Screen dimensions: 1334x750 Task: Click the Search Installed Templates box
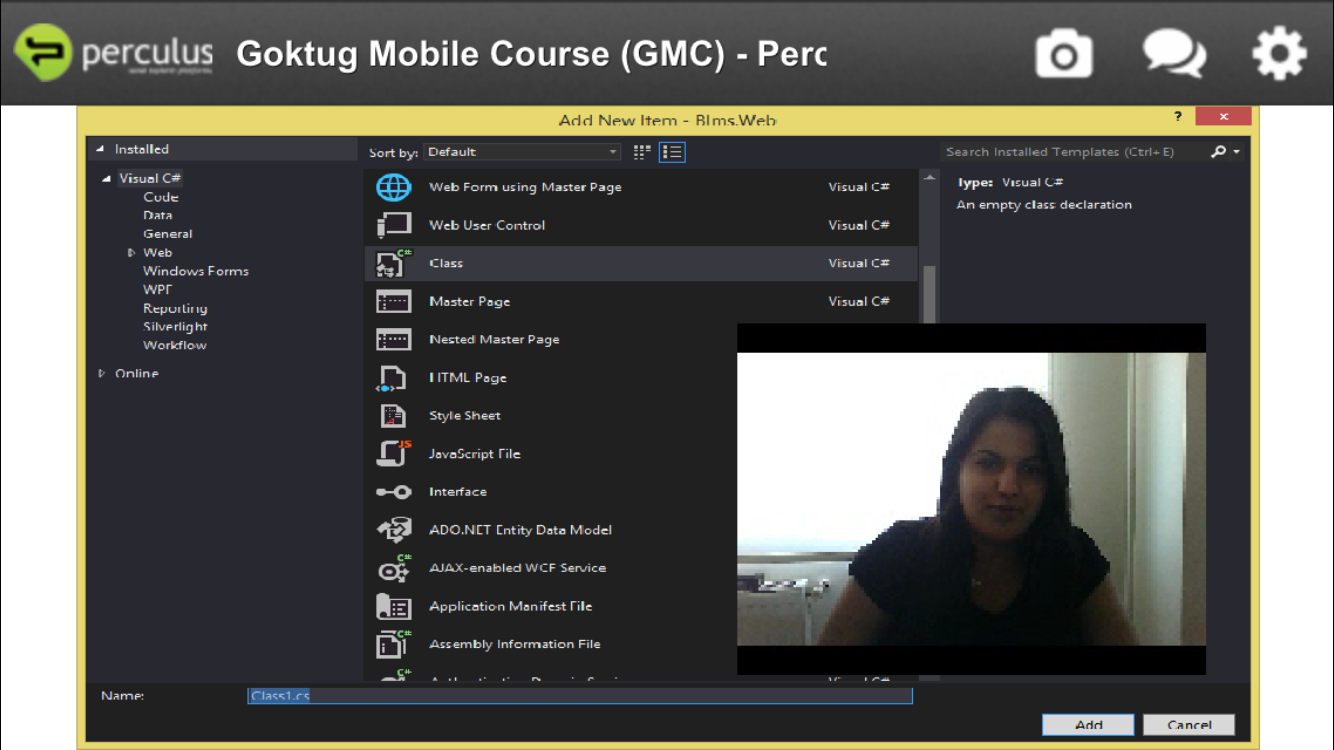pos(1075,152)
